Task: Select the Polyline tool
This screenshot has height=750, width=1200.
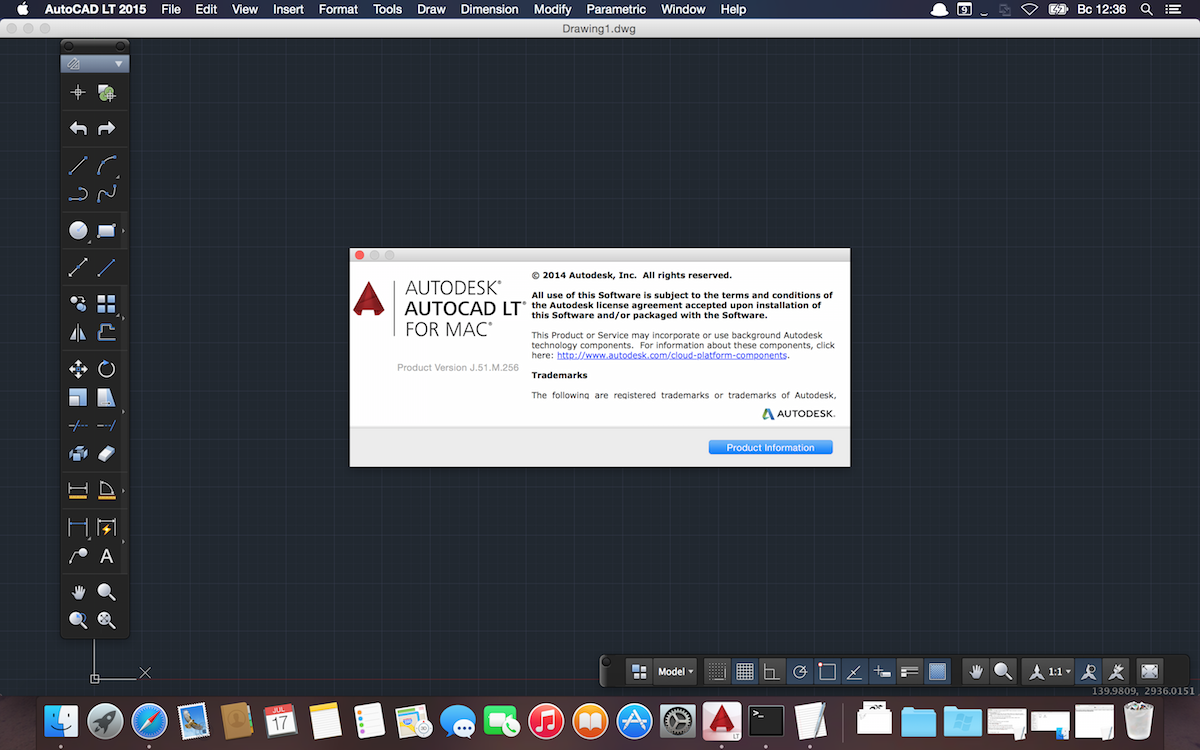Action: click(x=78, y=193)
